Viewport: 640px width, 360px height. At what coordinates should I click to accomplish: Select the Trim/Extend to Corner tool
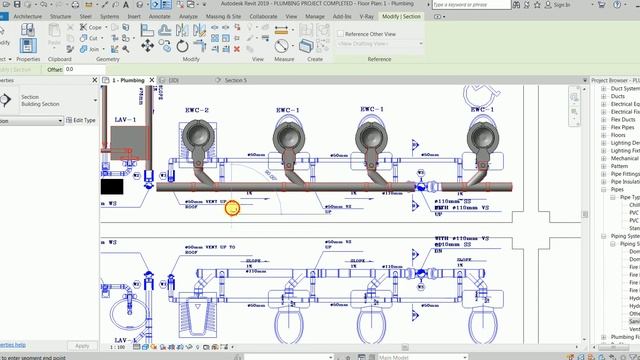point(200,46)
